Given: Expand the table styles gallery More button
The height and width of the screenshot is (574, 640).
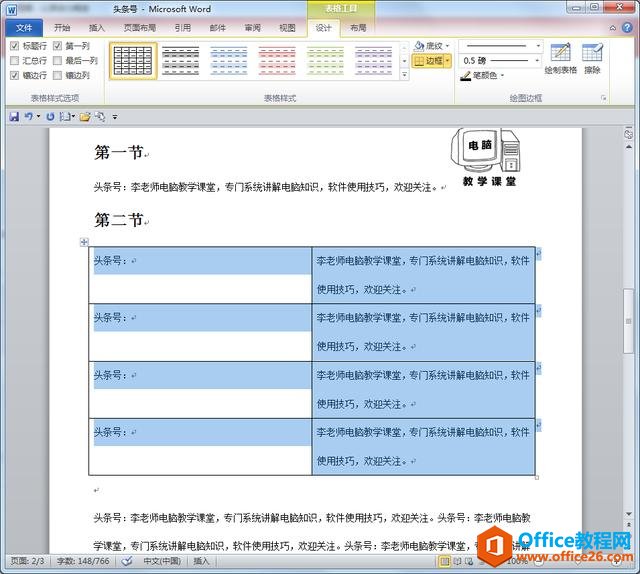Looking at the screenshot, I should coord(404,75).
